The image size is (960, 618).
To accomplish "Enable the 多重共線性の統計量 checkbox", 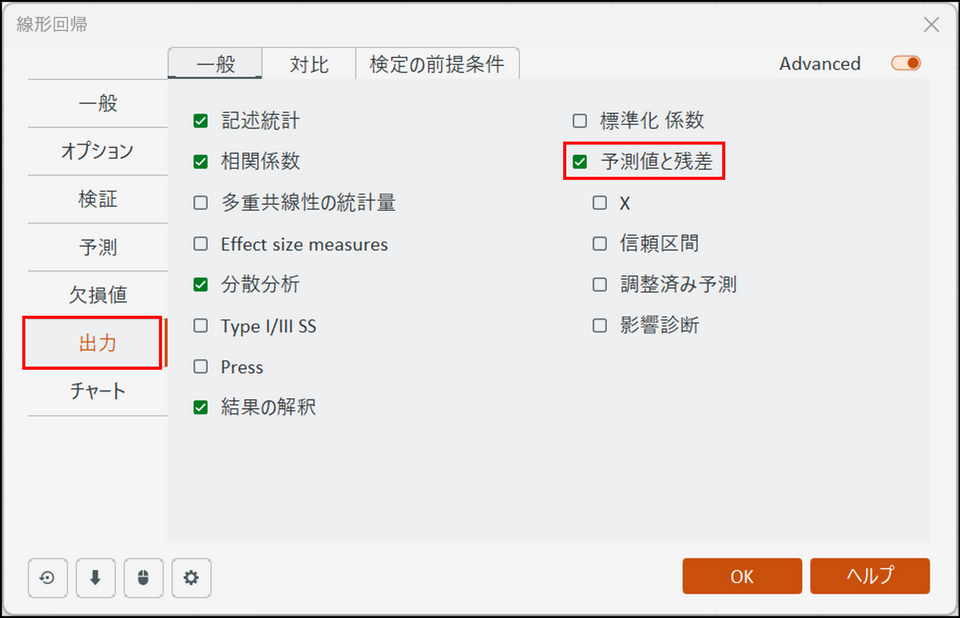I will point(201,203).
